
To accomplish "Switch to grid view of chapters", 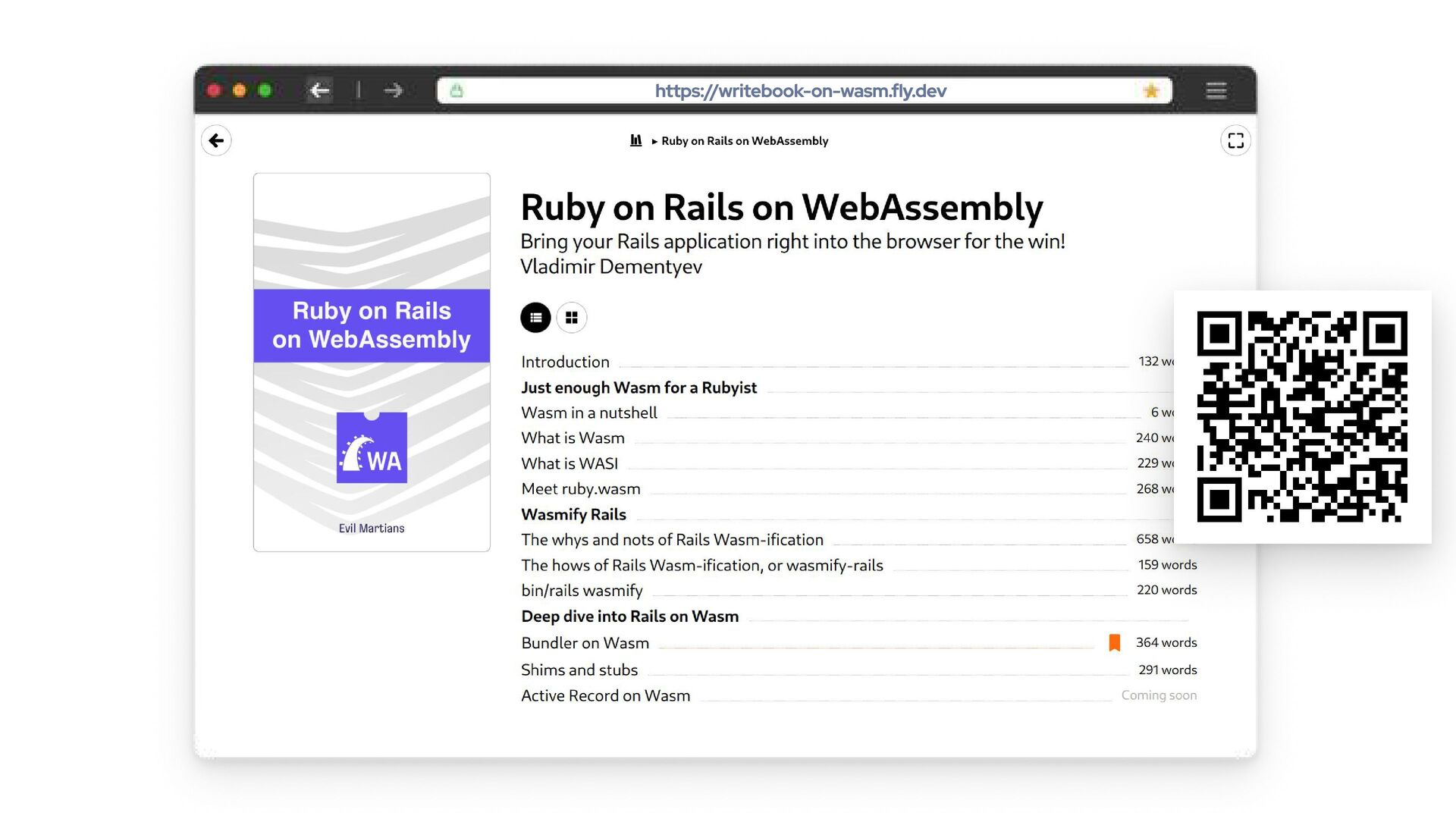I will [x=572, y=318].
